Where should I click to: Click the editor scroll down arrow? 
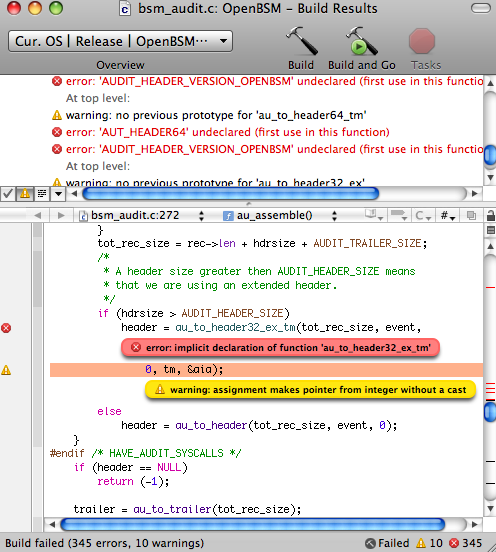click(490, 508)
